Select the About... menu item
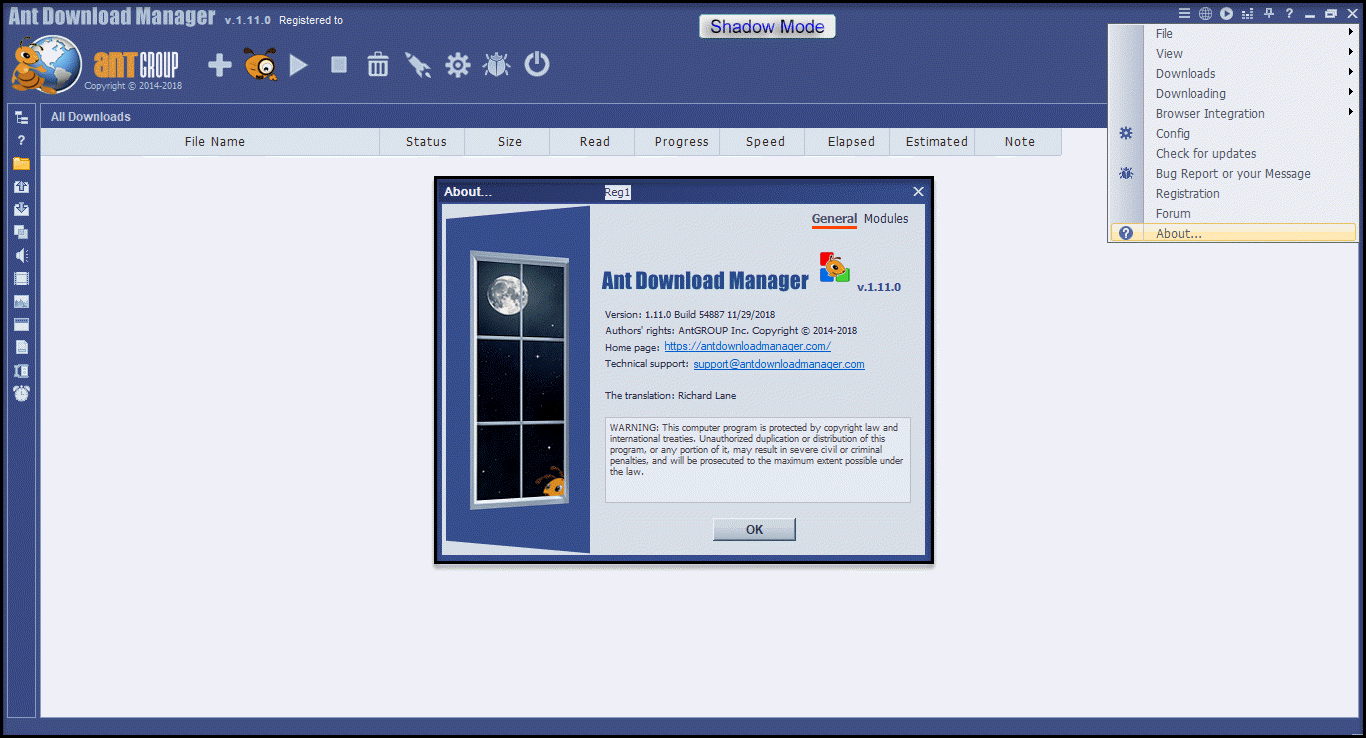The width and height of the screenshot is (1366, 738). coord(1232,233)
